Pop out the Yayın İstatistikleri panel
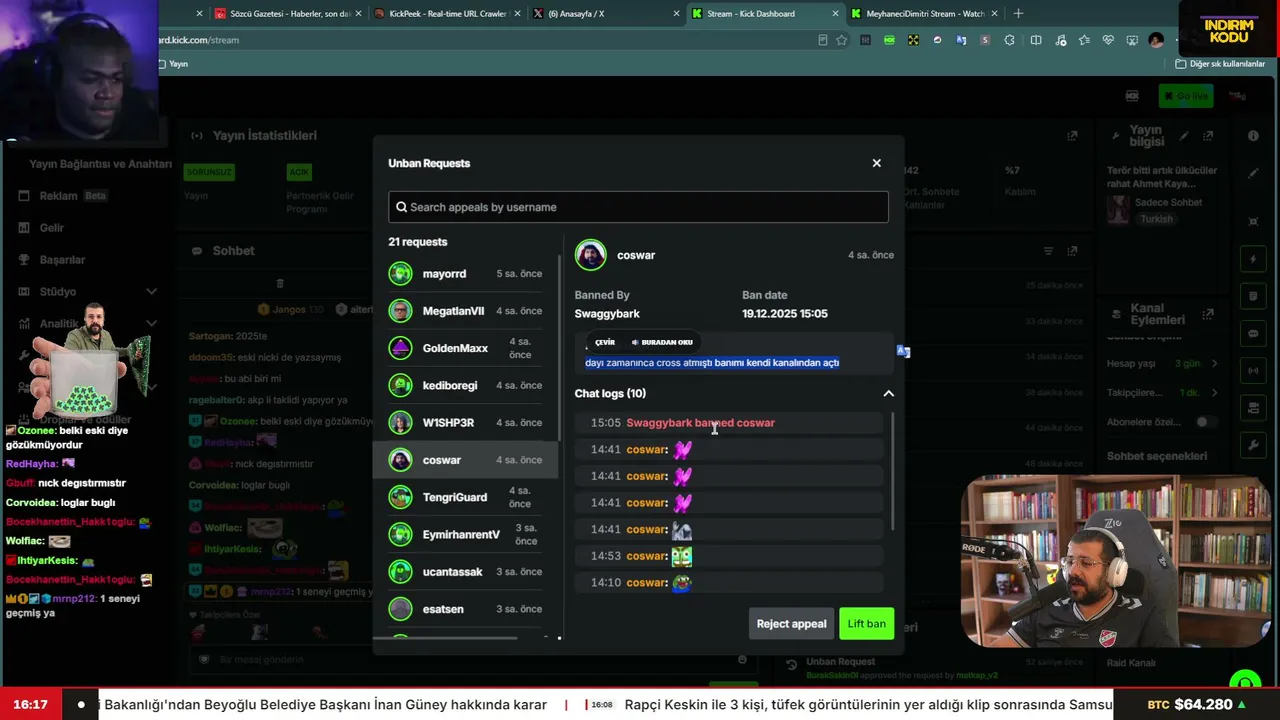The height and width of the screenshot is (720, 1280). pyautogui.click(x=1072, y=136)
